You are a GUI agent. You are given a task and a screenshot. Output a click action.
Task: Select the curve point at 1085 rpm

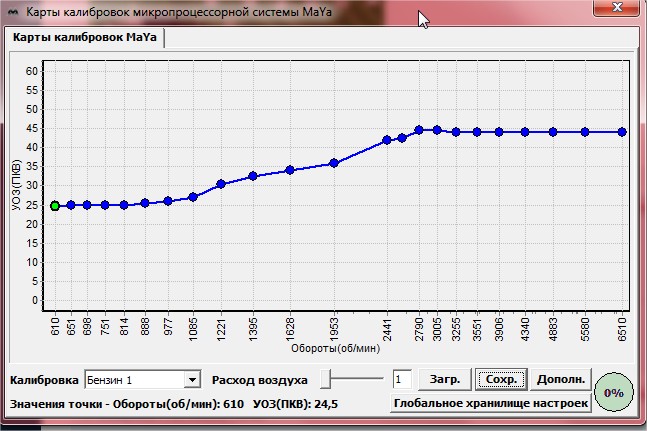[x=193, y=197]
